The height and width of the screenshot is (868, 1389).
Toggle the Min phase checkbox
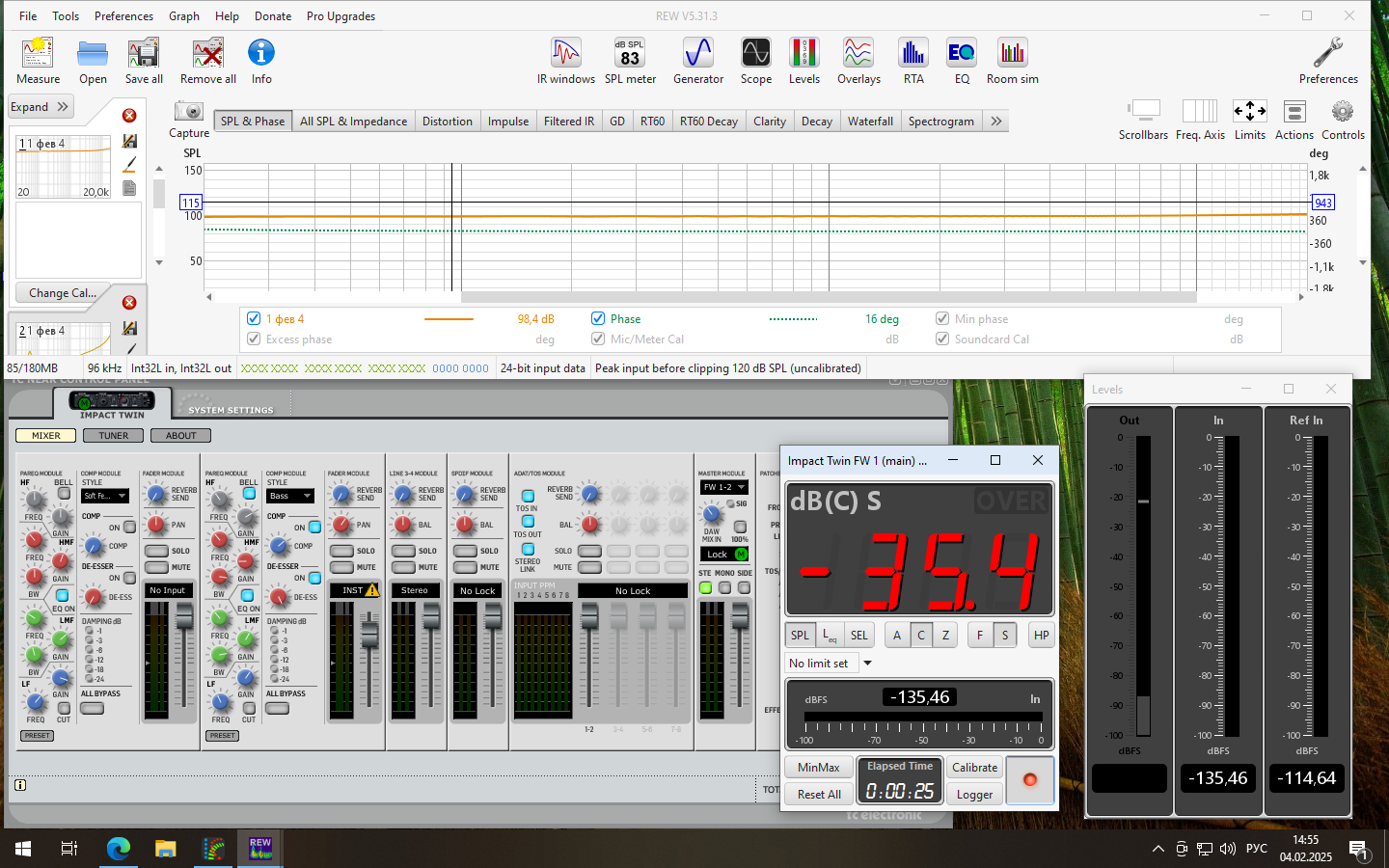click(x=942, y=318)
